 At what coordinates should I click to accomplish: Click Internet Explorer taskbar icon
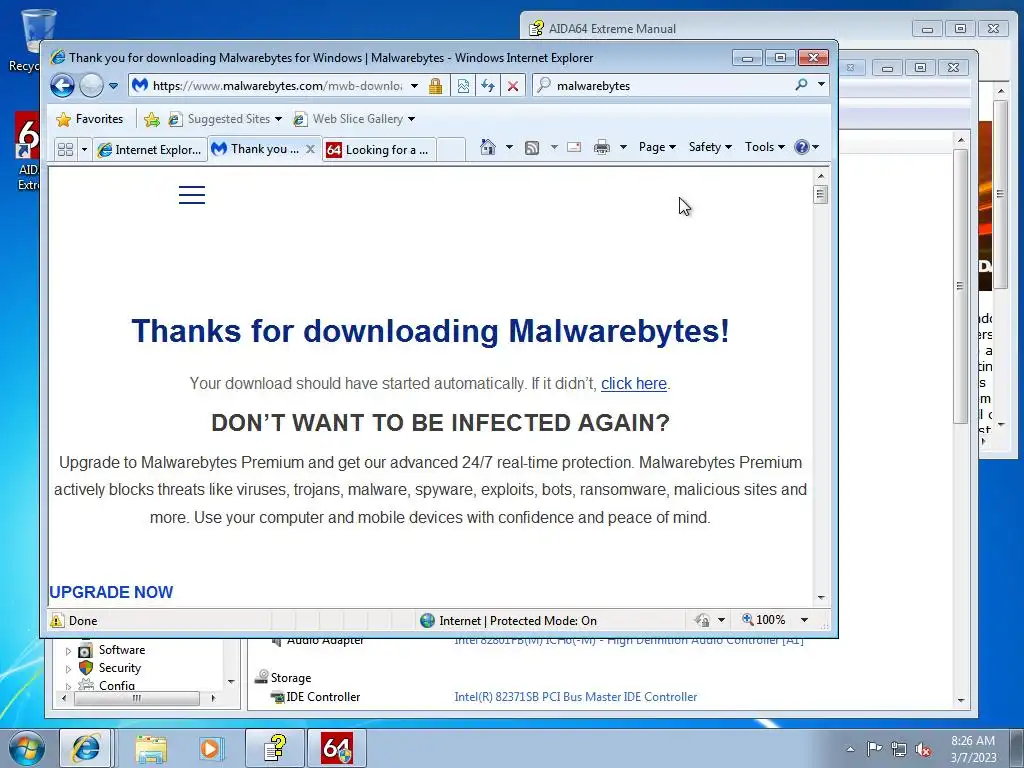click(x=86, y=748)
